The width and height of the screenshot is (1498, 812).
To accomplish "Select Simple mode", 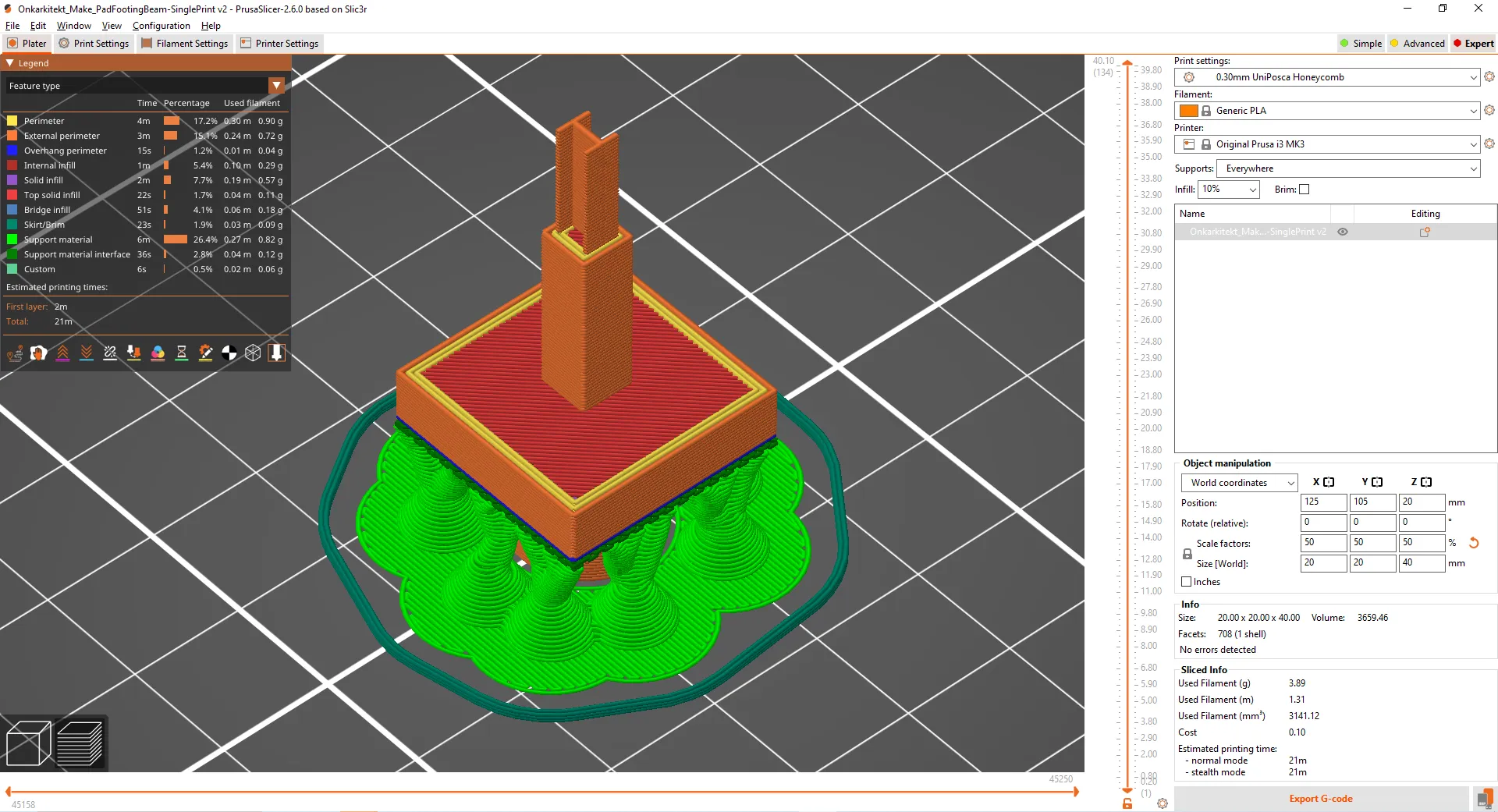I will pyautogui.click(x=1361, y=44).
